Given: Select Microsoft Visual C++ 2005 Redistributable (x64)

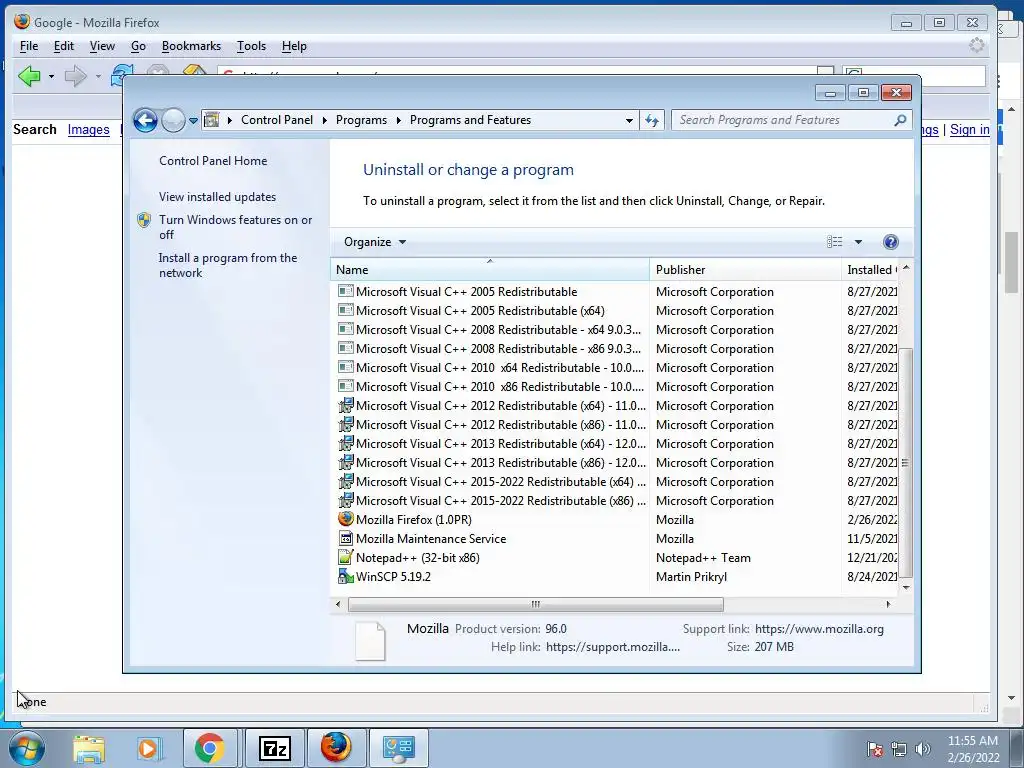Looking at the screenshot, I should point(480,311).
